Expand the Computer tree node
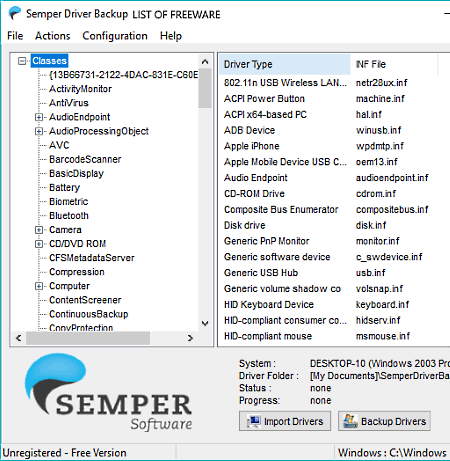450x461 pixels. 39,286
